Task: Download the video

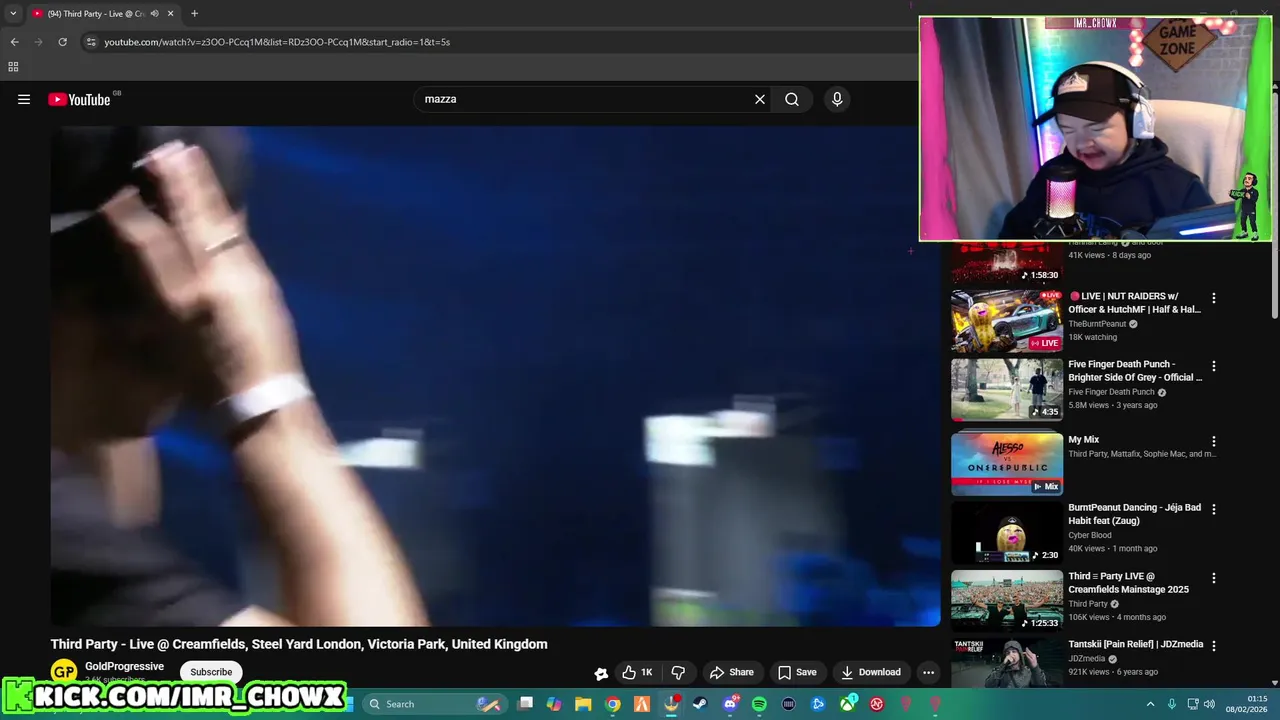Action: (x=871, y=672)
